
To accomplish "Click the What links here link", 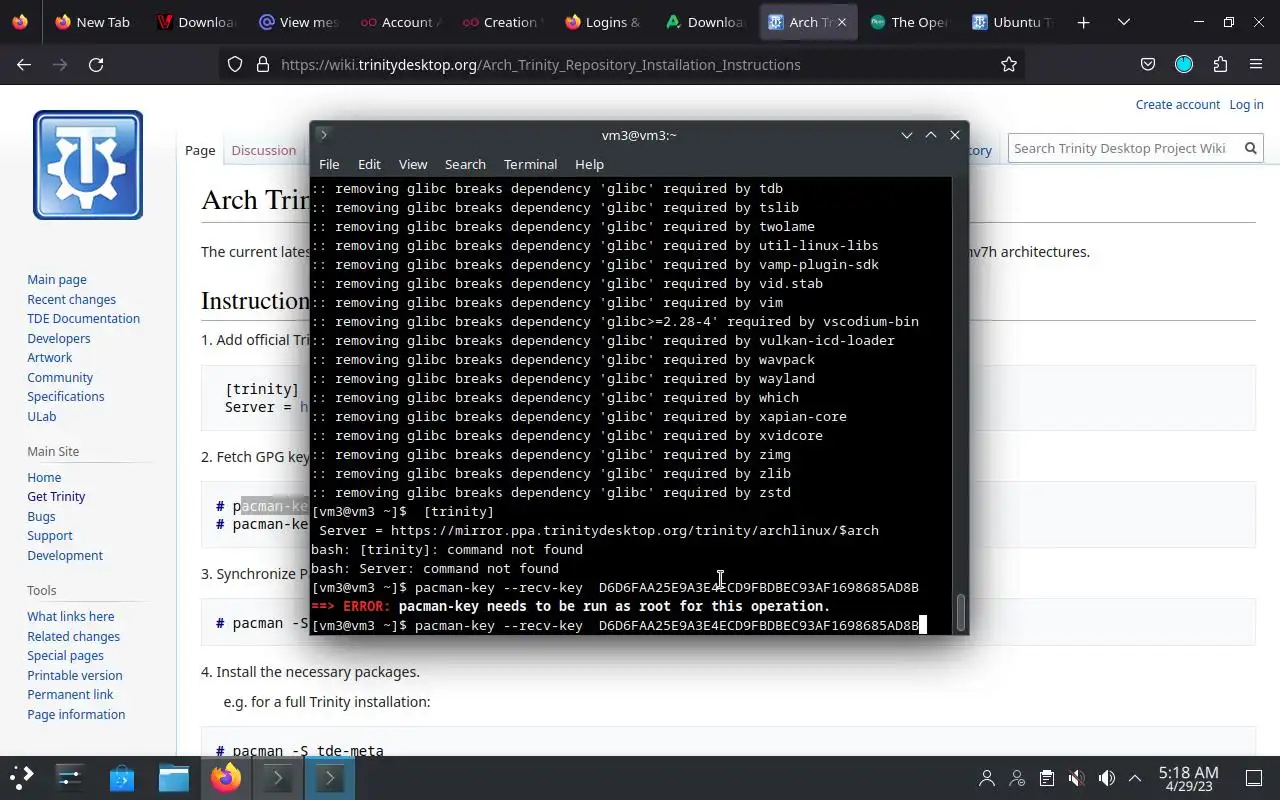I will [70, 616].
